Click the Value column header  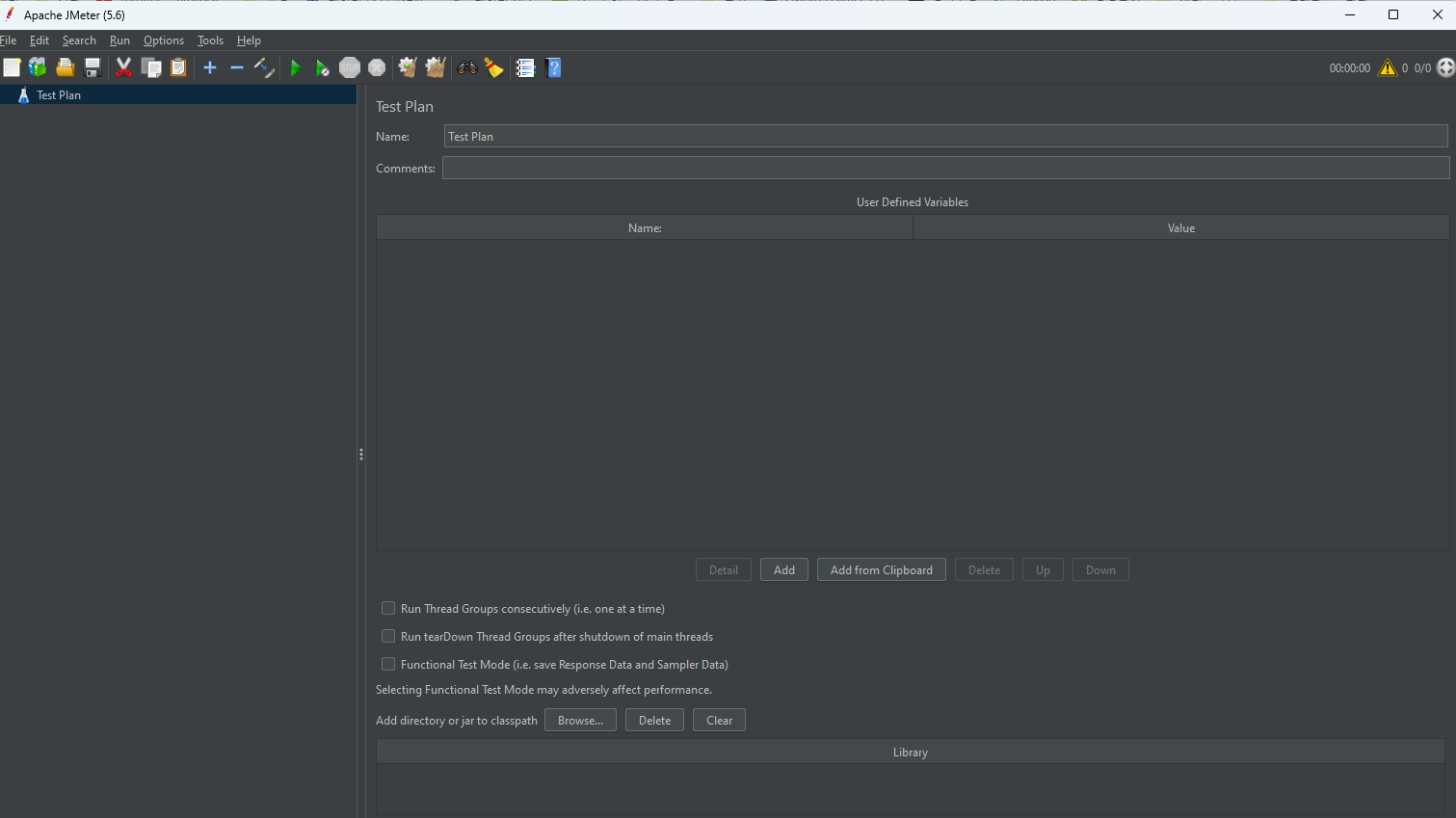click(x=1181, y=227)
